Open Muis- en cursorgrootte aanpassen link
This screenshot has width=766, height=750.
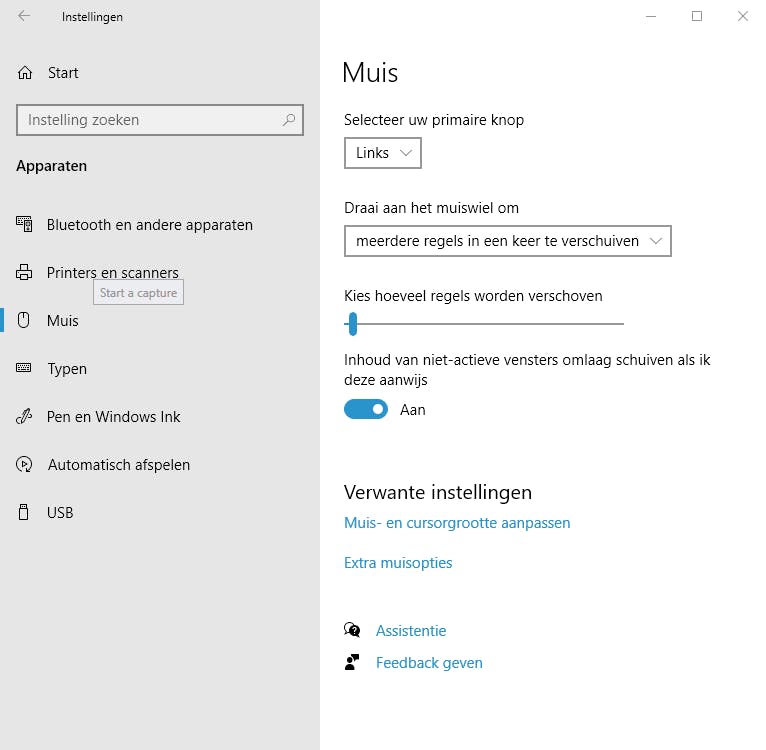point(457,523)
